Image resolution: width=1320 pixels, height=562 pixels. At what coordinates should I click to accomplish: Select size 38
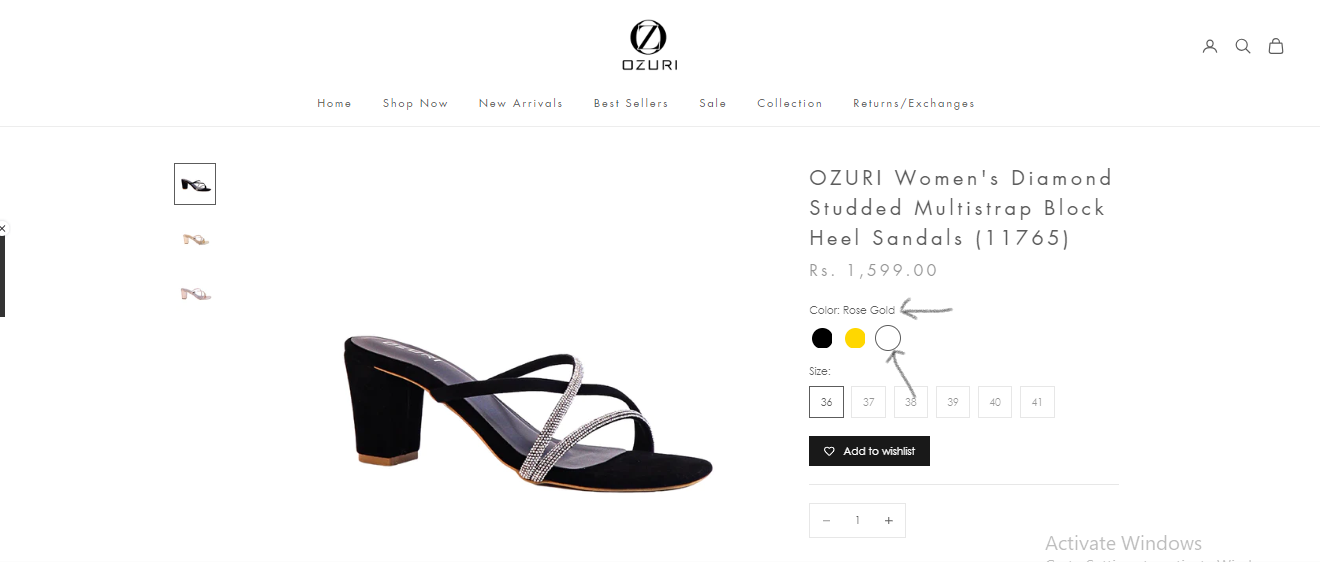coord(911,402)
